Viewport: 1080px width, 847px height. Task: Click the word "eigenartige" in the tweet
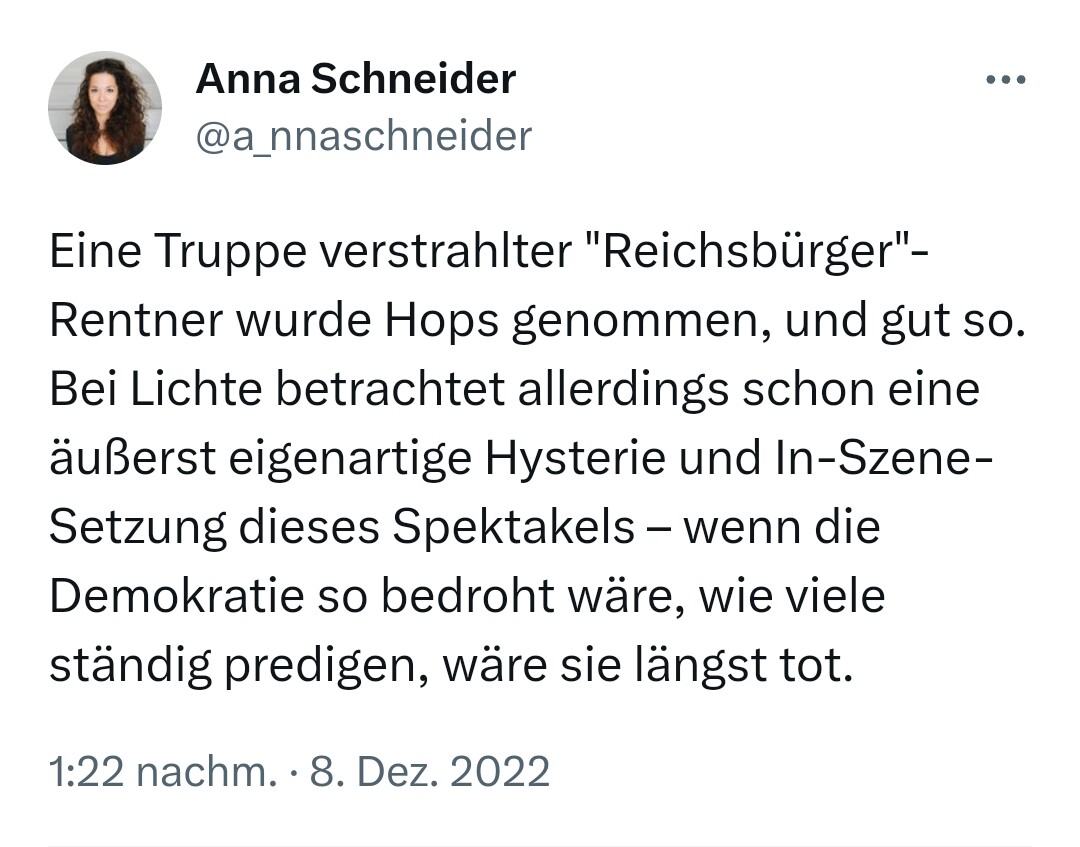pos(349,459)
